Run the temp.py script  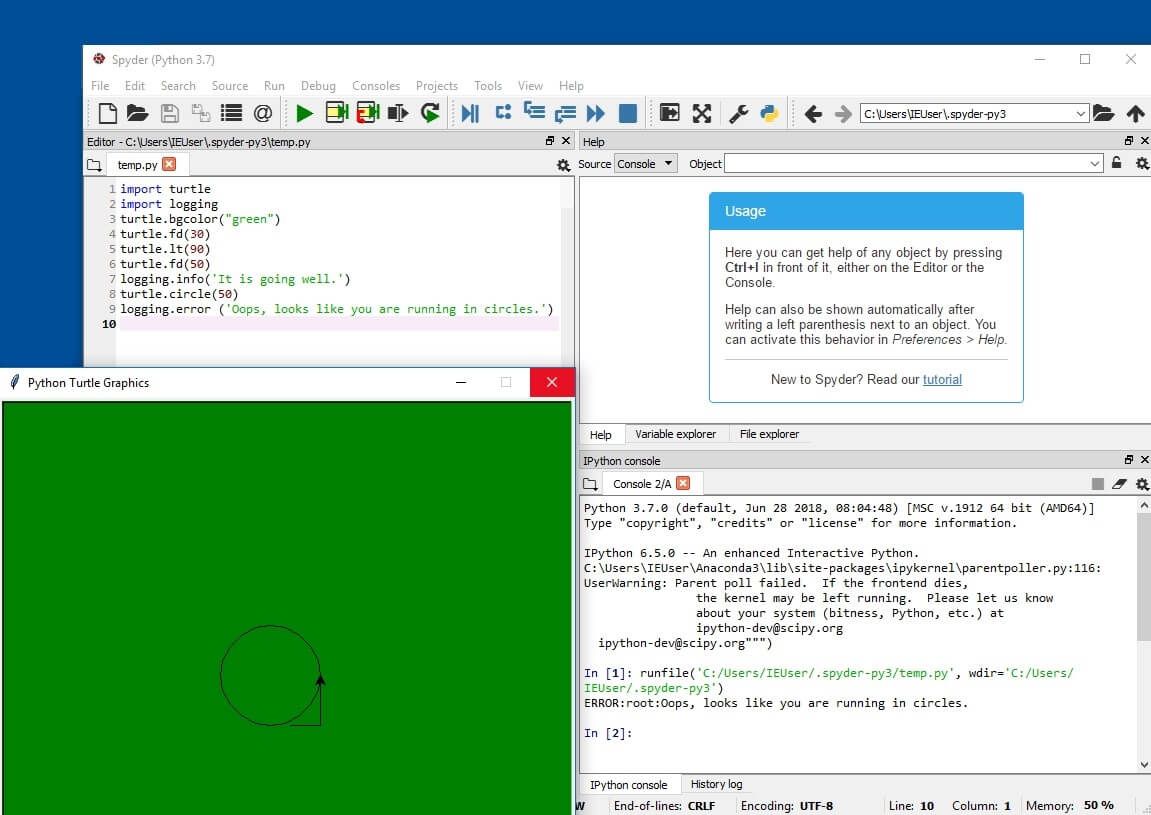pyautogui.click(x=305, y=113)
